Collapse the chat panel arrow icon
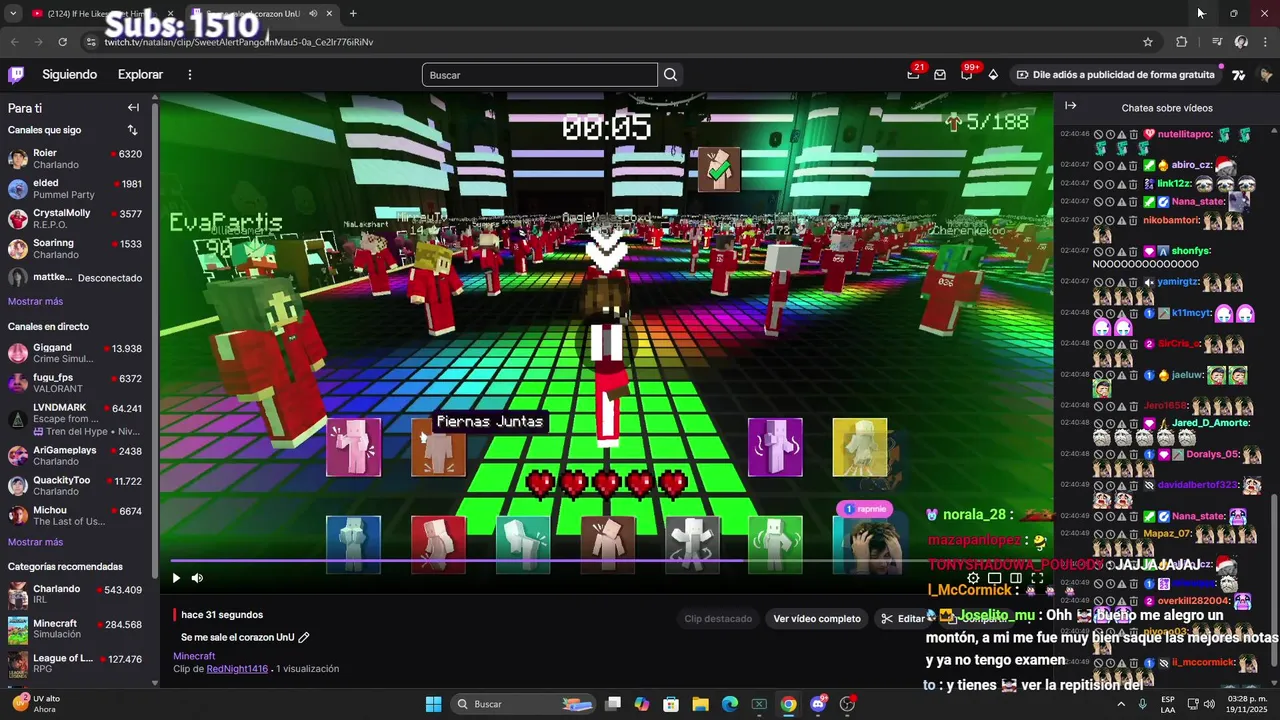The image size is (1280, 720). [1070, 106]
